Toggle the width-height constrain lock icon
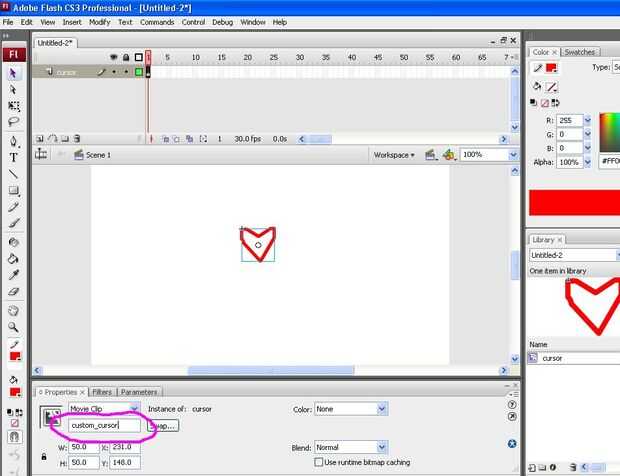The image size is (620, 476). click(x=44, y=457)
